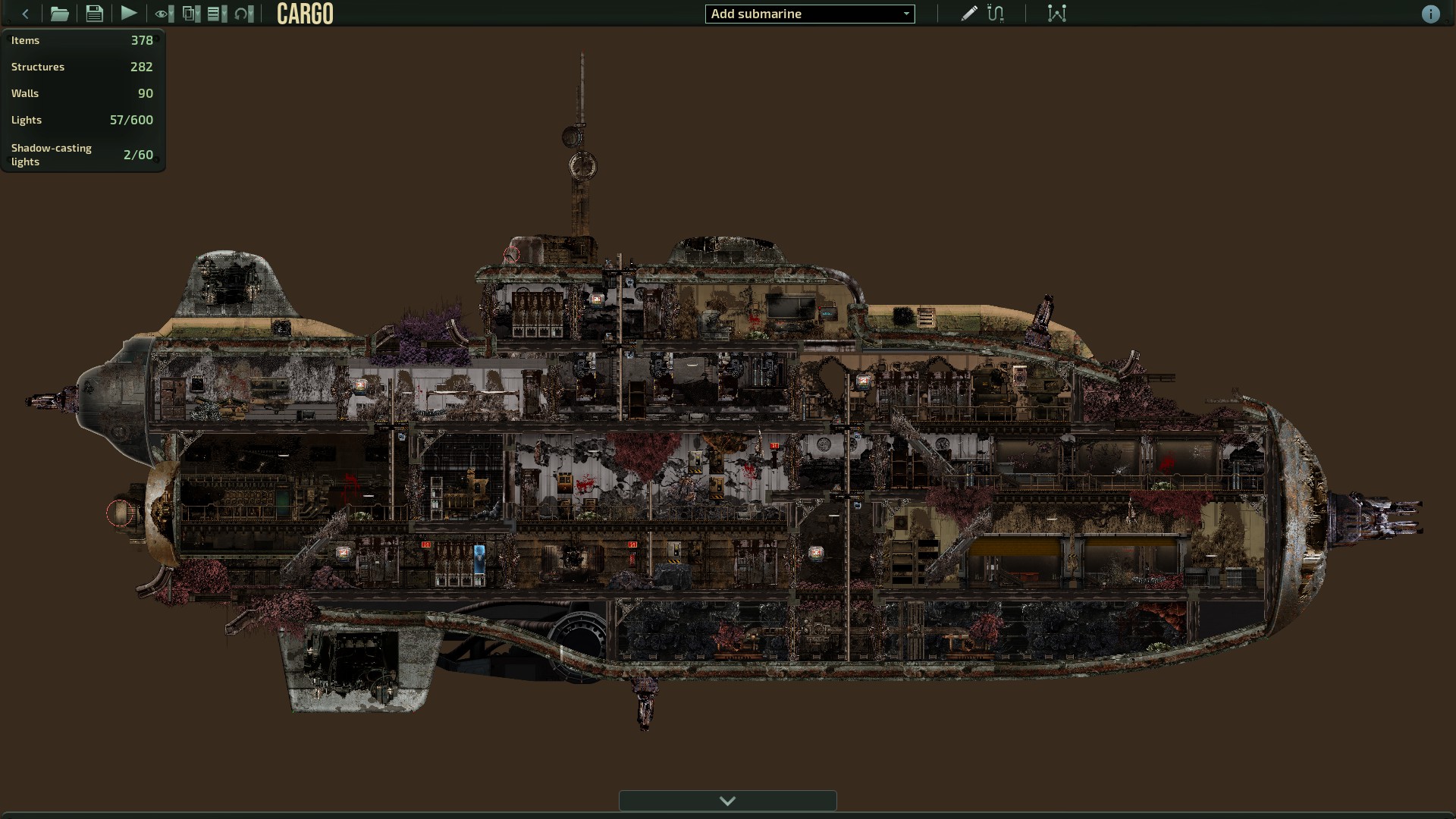The height and width of the screenshot is (819, 1456).
Task: Open the overlapping-squares panel in the toolbar
Action: tap(191, 14)
